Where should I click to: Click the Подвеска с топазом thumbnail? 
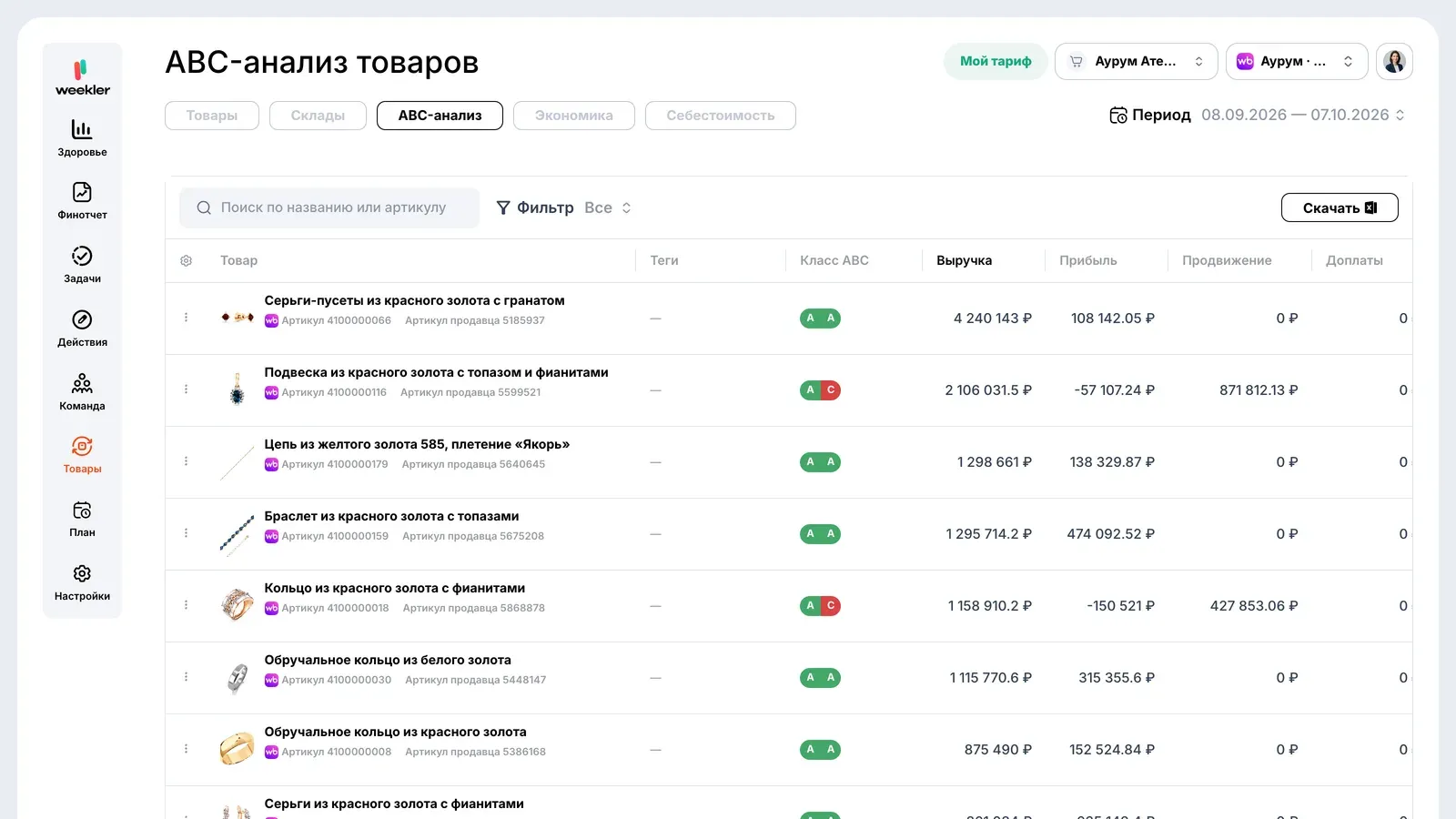pyautogui.click(x=238, y=389)
